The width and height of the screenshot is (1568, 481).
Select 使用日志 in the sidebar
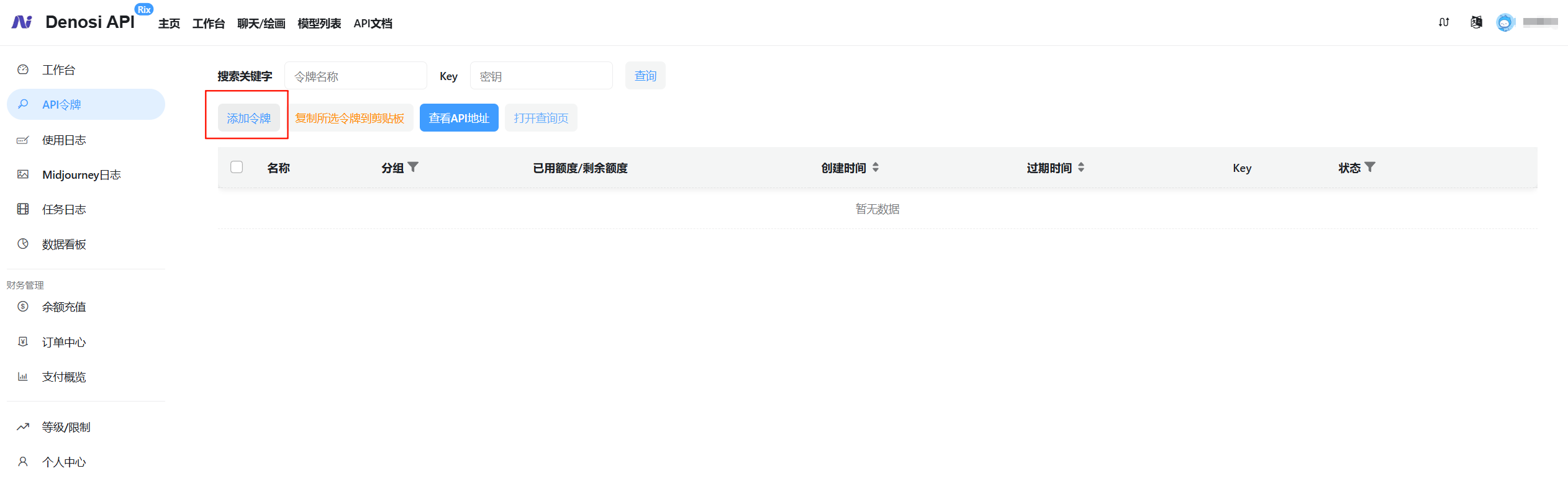pos(86,140)
